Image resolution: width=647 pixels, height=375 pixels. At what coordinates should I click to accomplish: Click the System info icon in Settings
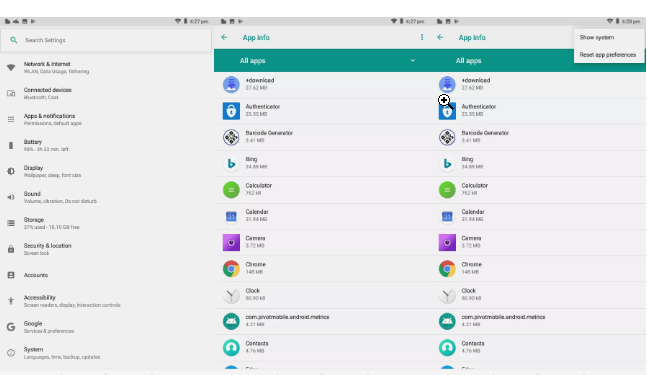(x=11, y=353)
